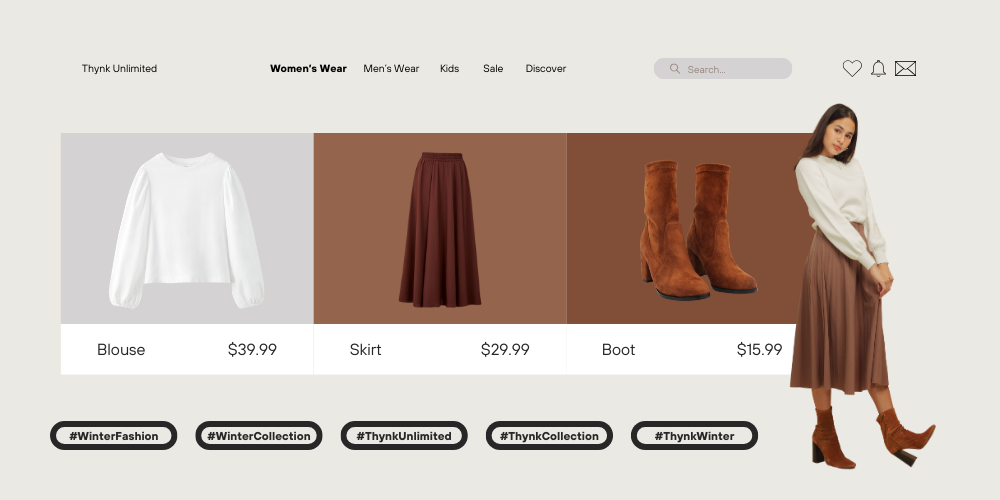Viewport: 1000px width, 500px height.
Task: Open notifications with the bell icon
Action: pyautogui.click(x=878, y=69)
